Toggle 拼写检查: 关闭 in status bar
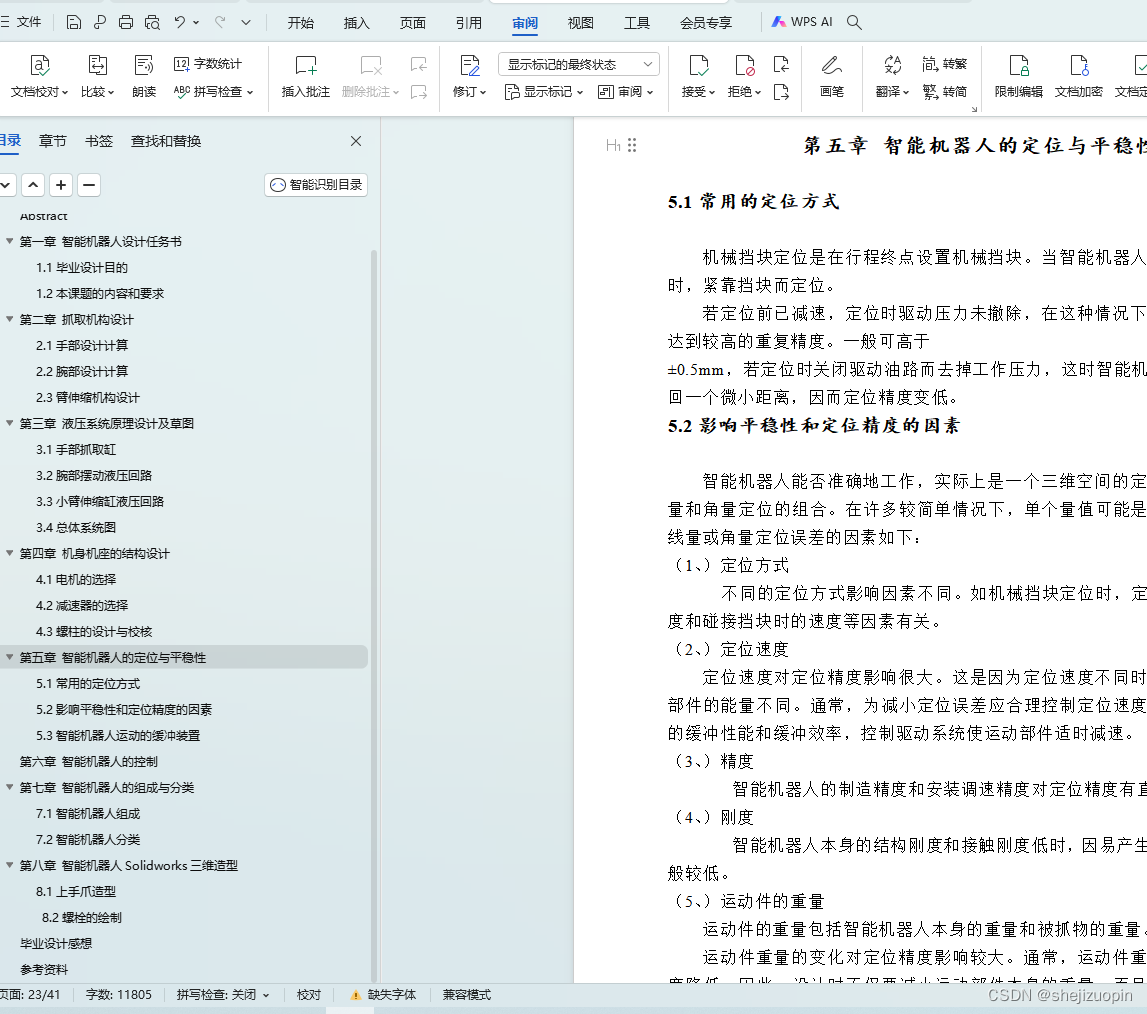 click(x=222, y=995)
